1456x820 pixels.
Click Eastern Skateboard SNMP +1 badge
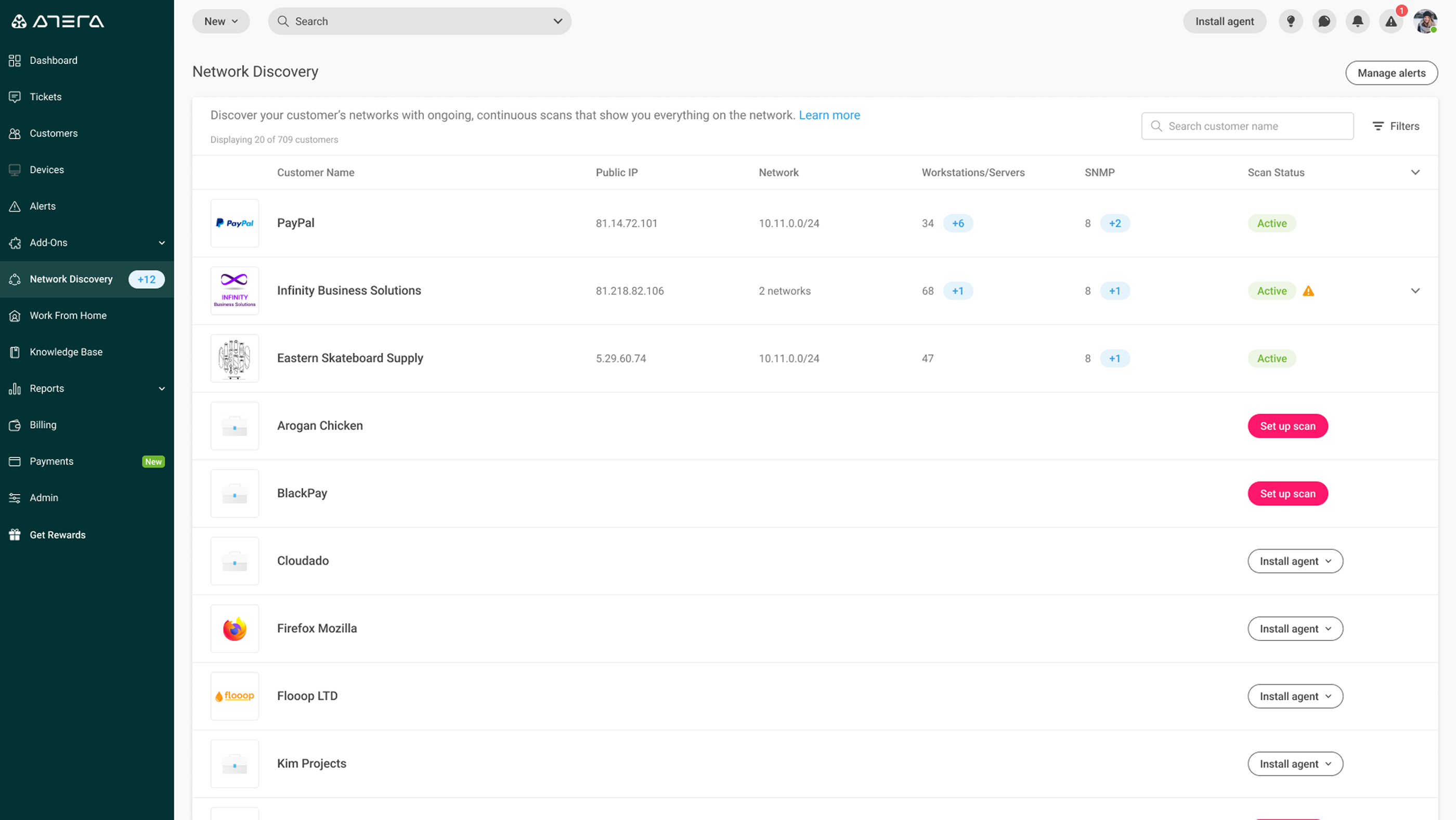1114,358
